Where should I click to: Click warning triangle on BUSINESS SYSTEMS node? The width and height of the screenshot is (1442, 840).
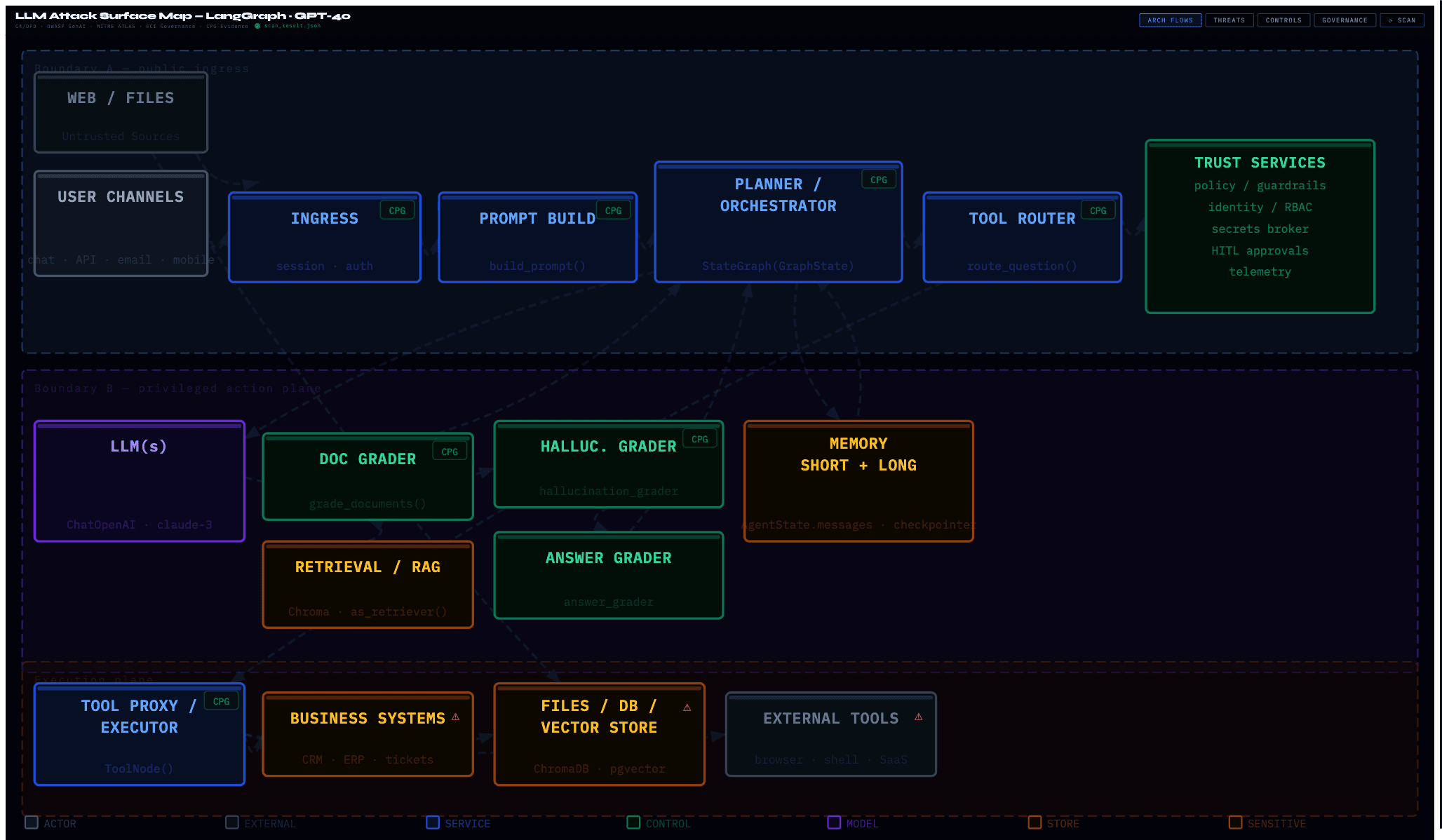(455, 717)
